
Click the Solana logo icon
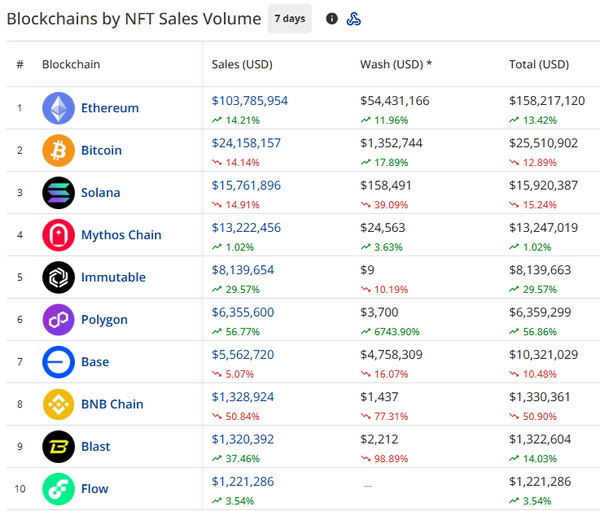click(x=58, y=192)
